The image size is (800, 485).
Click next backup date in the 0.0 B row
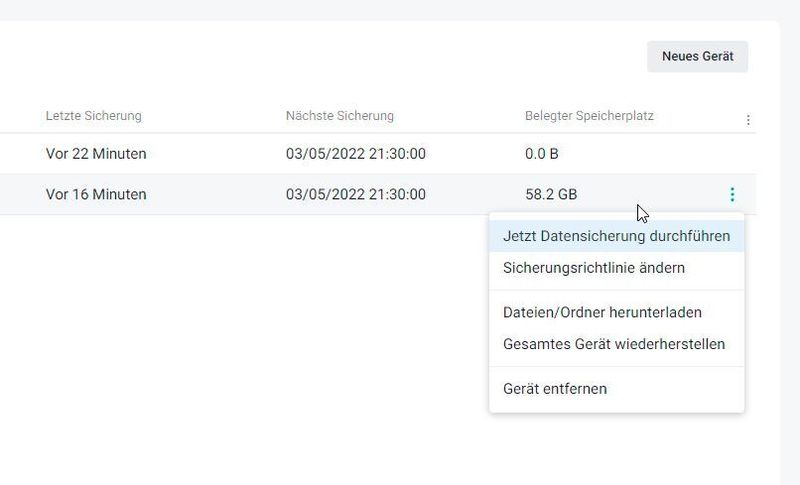[x=356, y=154]
